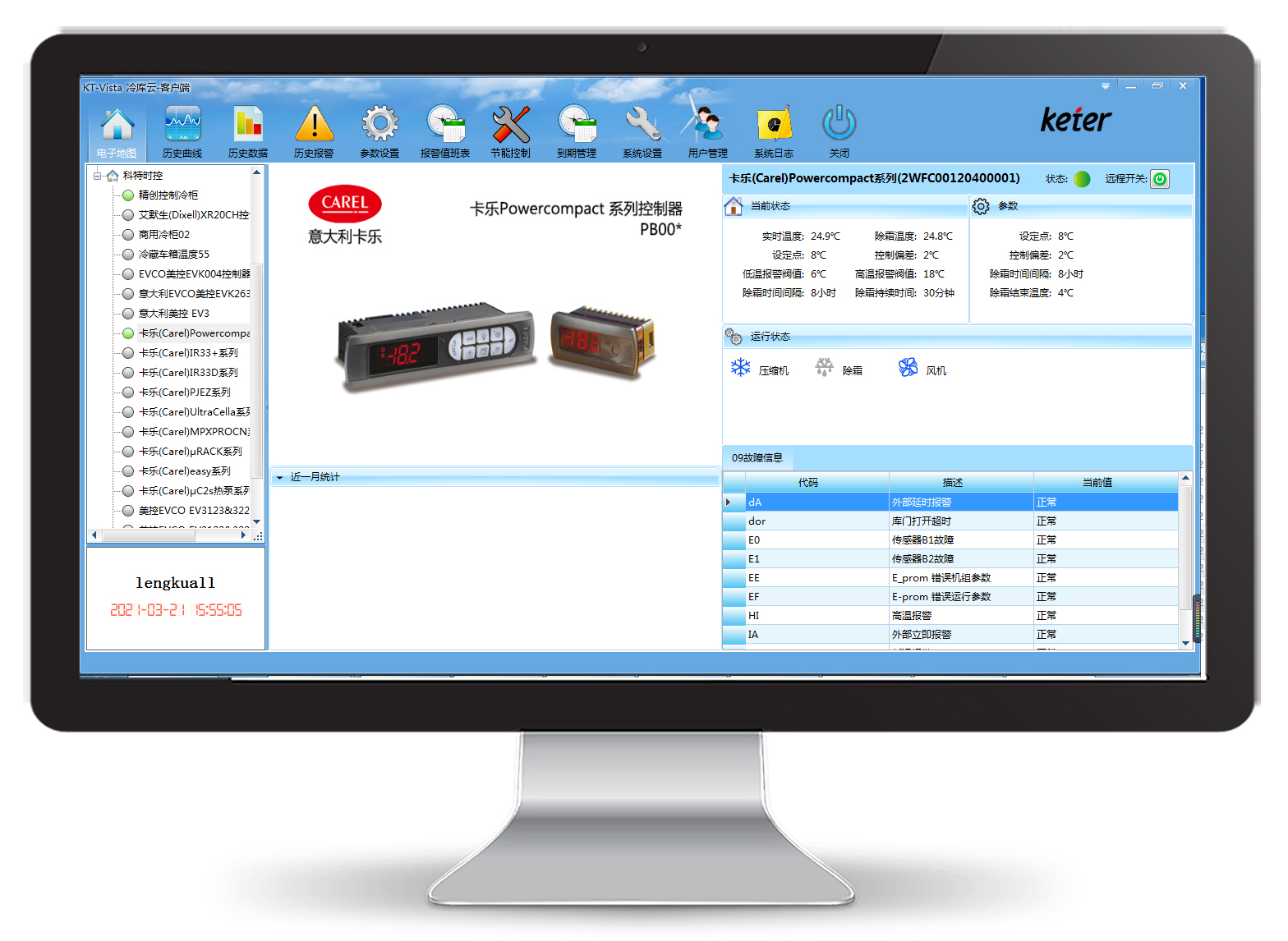Select the dor 库门打开超时 fault row
The height and width of the screenshot is (941, 1288).
click(x=950, y=521)
